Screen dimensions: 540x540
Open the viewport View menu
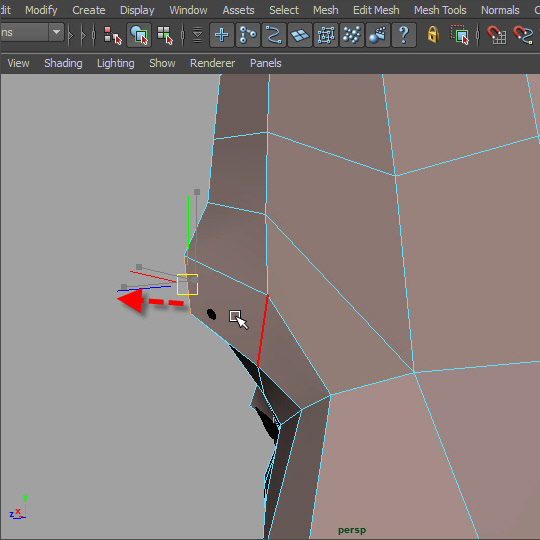click(x=18, y=63)
